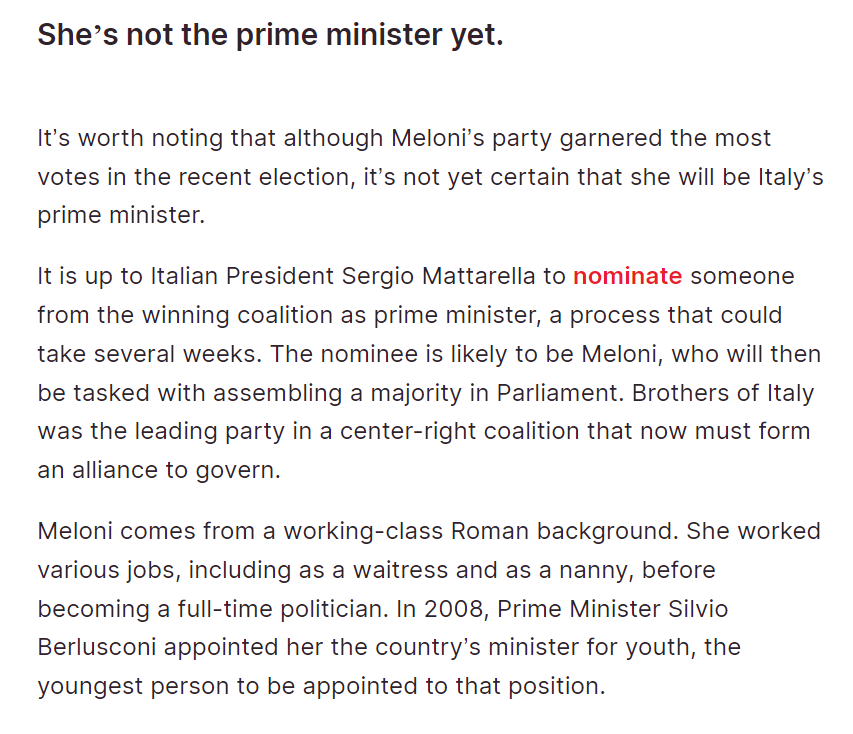Click the paragraph beginning "Meloni comes from"

point(429,608)
